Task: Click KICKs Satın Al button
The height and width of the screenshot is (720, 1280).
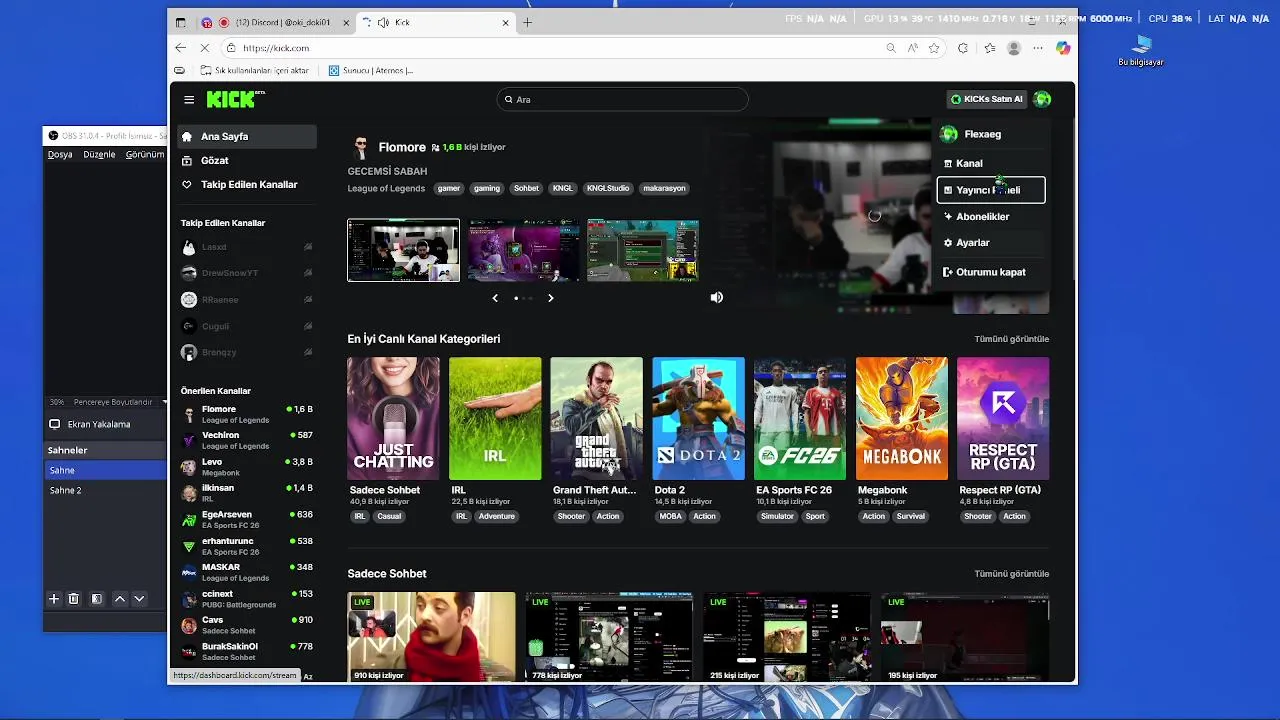Action: [x=986, y=99]
